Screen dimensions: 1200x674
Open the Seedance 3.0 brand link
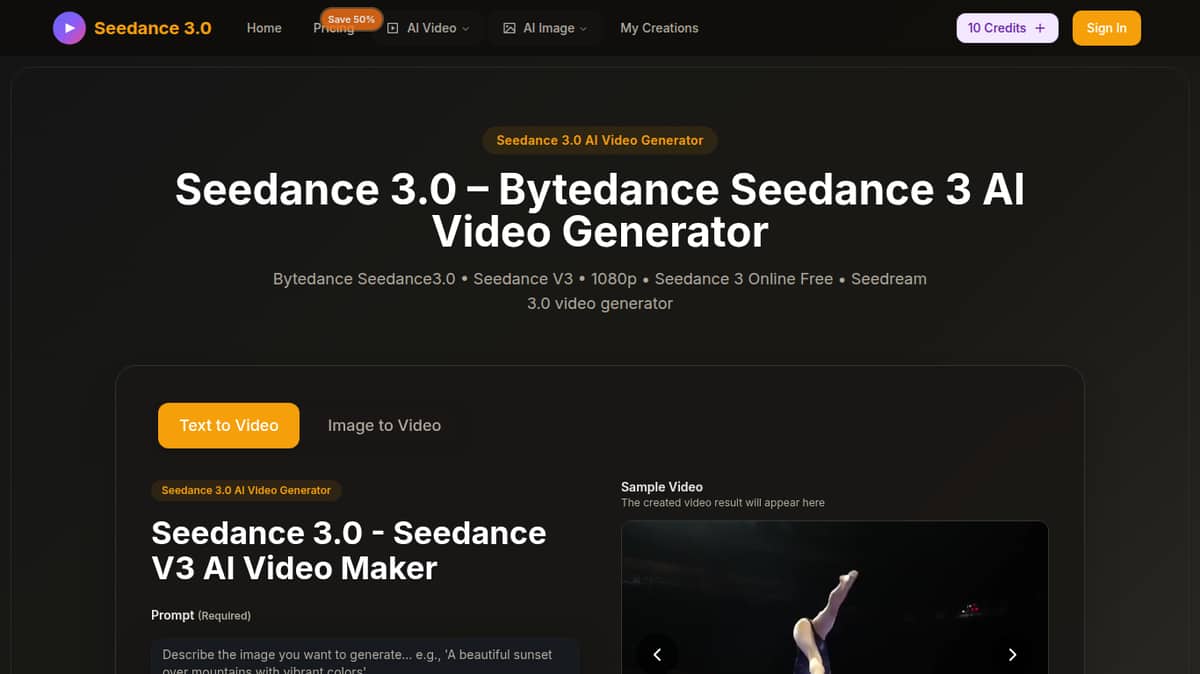click(153, 28)
